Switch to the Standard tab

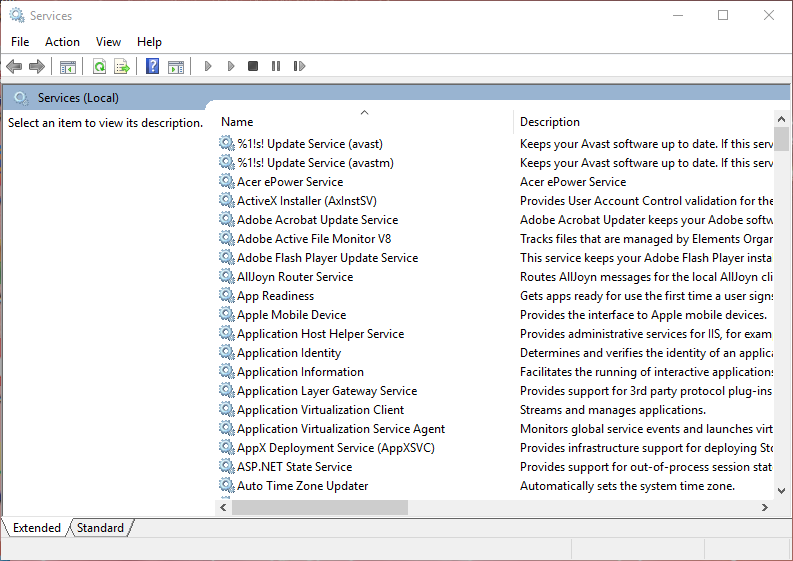[x=100, y=528]
